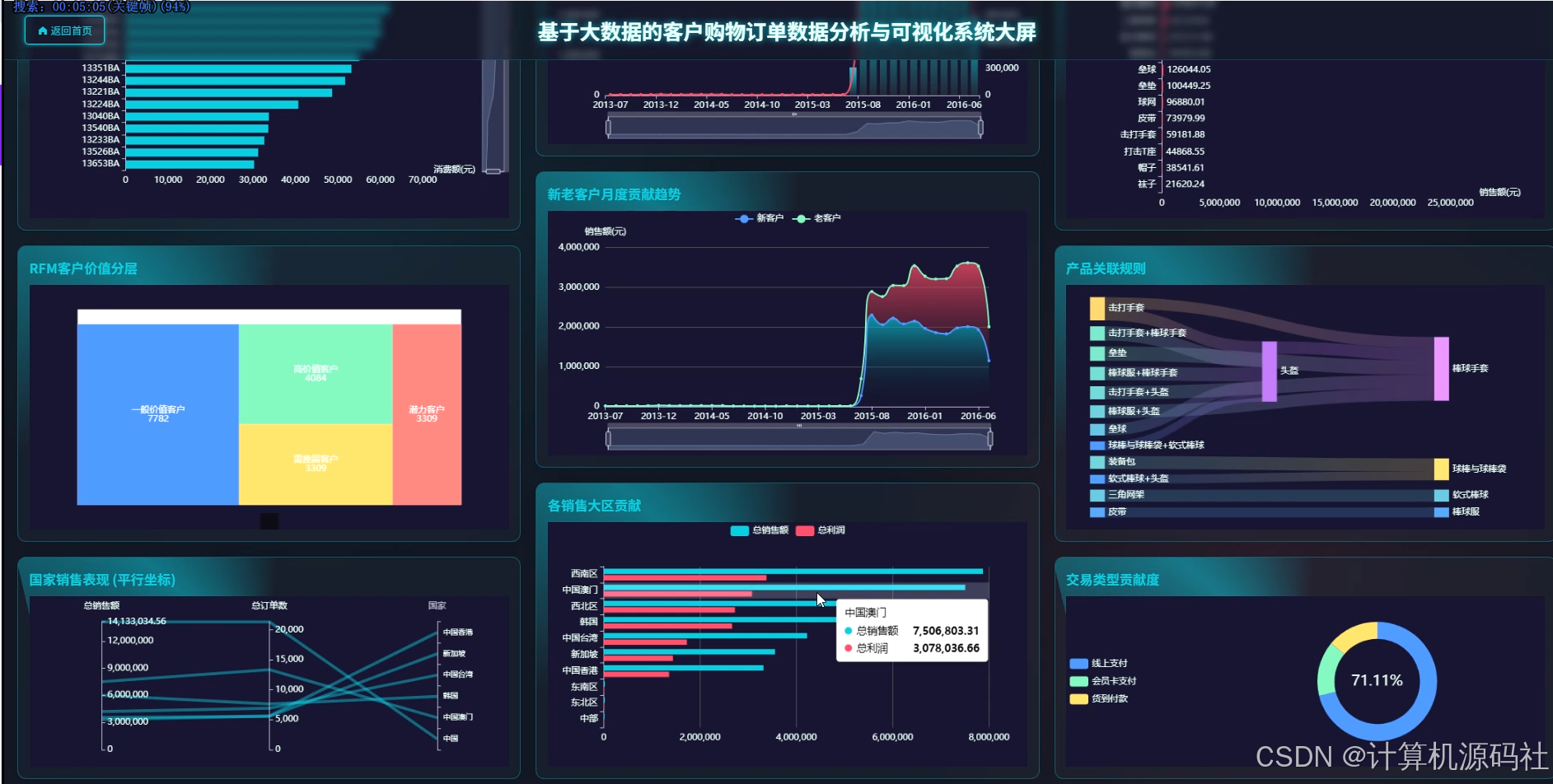Select the 一般价值客户 7782 treemap block
The width and height of the screenshot is (1553, 784).
pyautogui.click(x=158, y=414)
